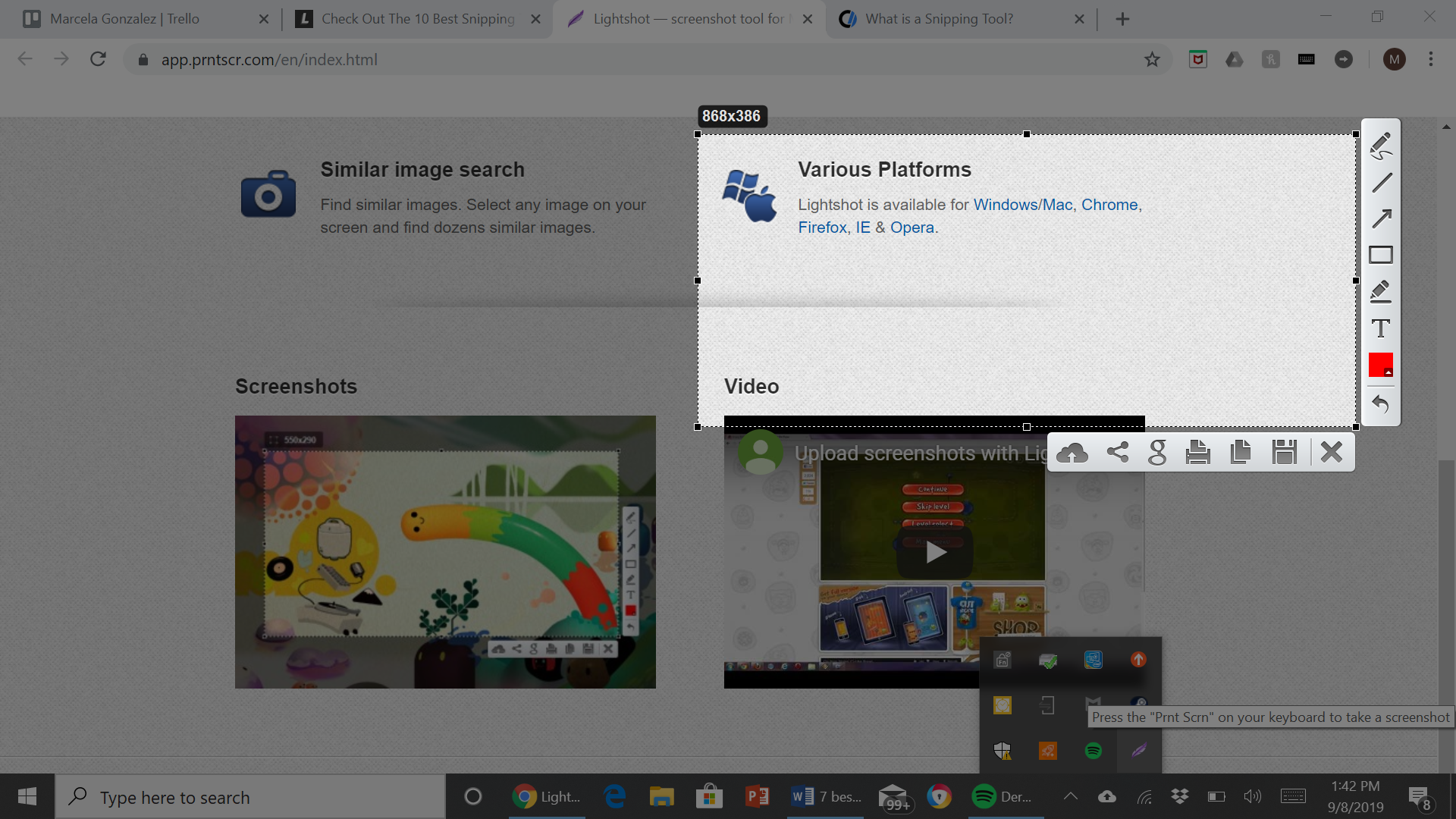Copy screenshot to clipboard
1456x819 pixels.
click(x=1241, y=453)
